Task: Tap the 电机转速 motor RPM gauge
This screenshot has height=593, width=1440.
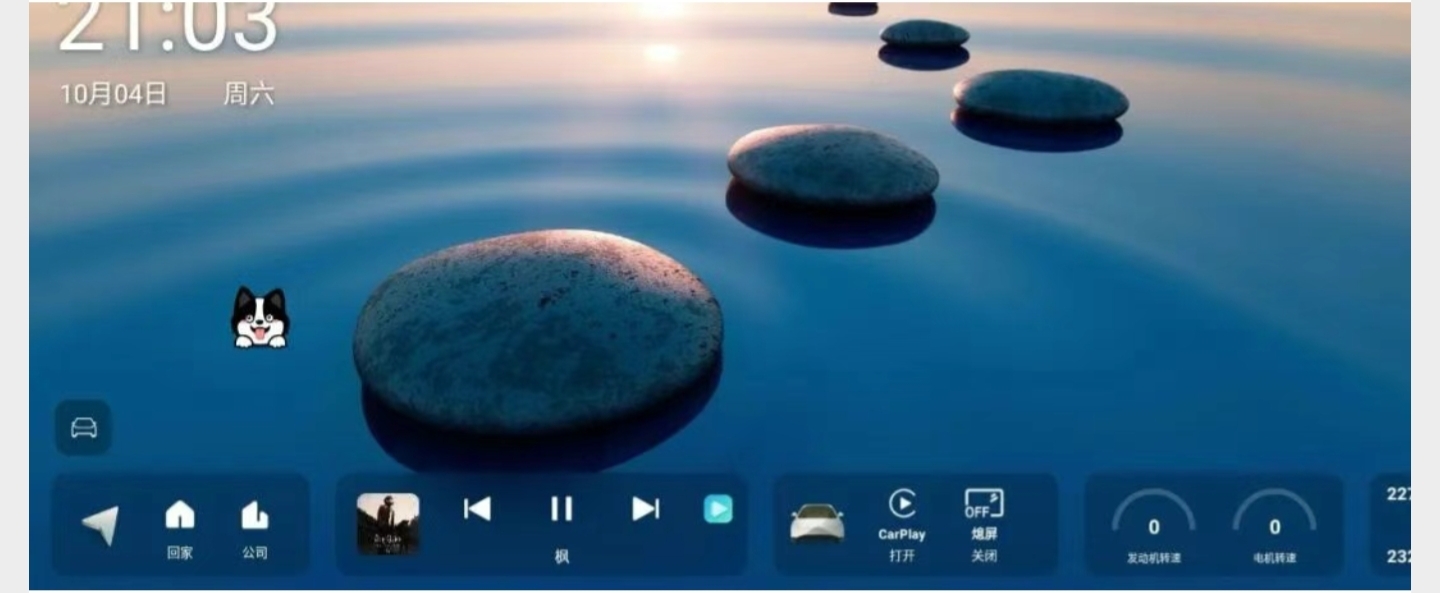Action: (1274, 524)
